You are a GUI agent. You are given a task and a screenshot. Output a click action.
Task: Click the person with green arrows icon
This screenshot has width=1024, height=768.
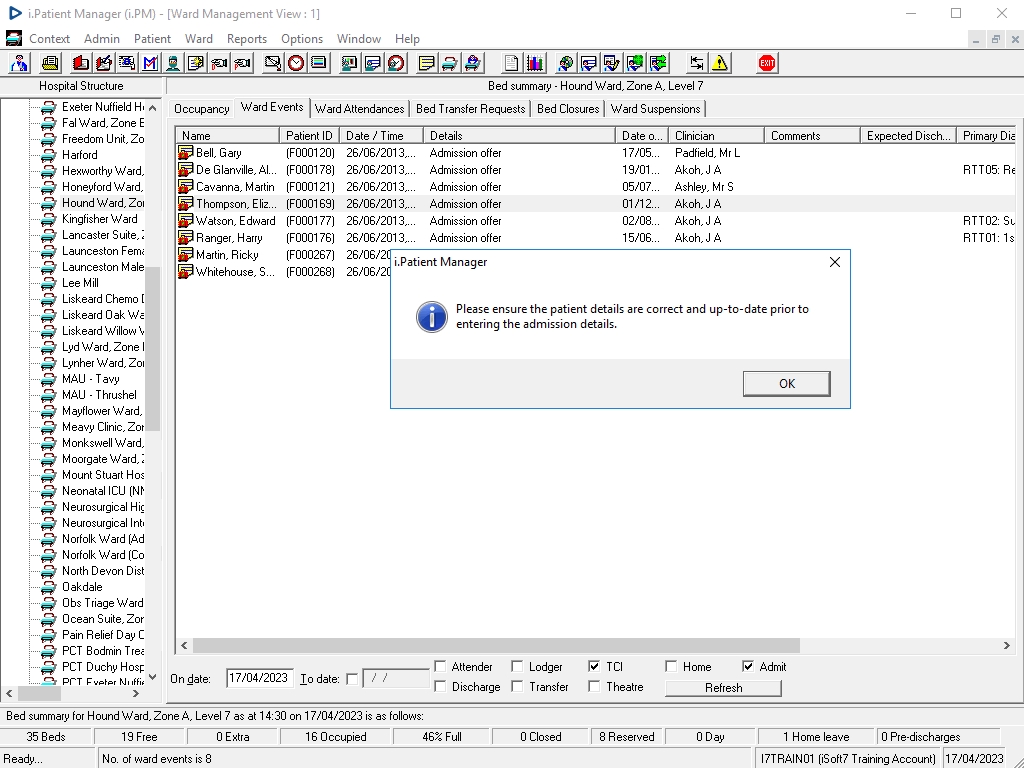[658, 63]
